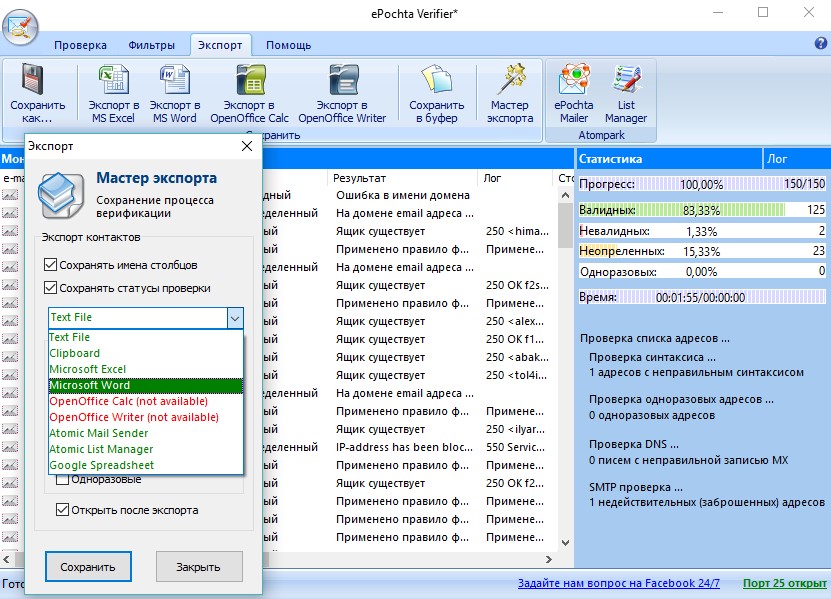Click the Сохранить button in the dialog
This screenshot has width=831, height=599.
[88, 567]
